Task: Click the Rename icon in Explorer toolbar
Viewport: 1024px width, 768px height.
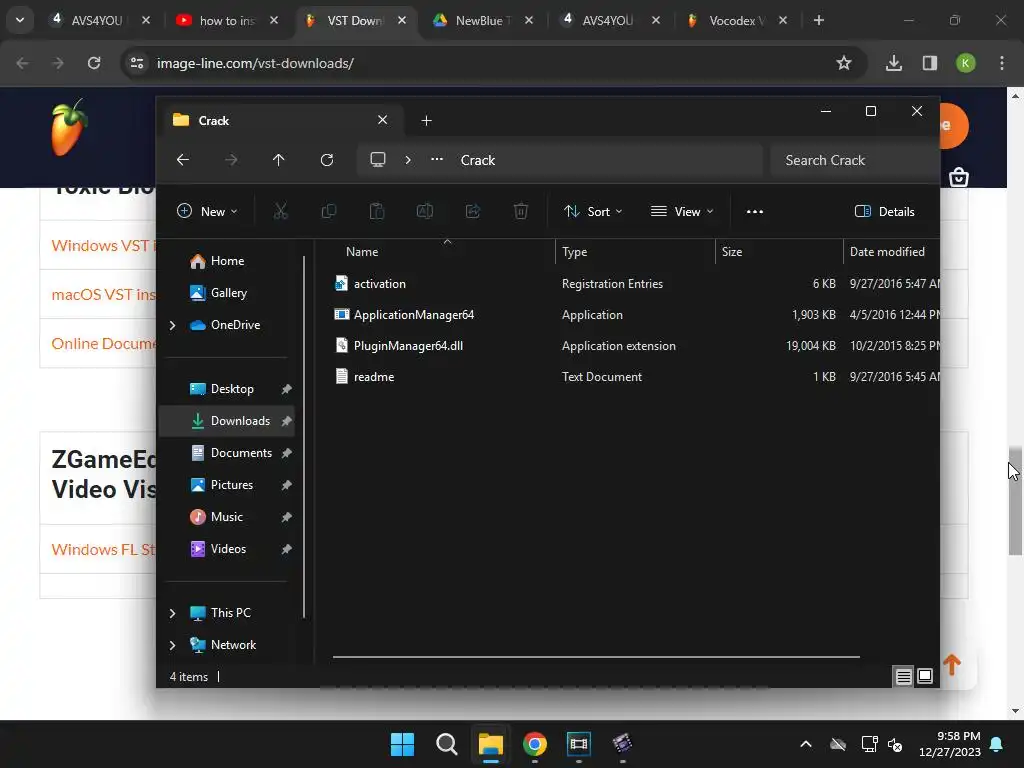Action: pyautogui.click(x=424, y=211)
